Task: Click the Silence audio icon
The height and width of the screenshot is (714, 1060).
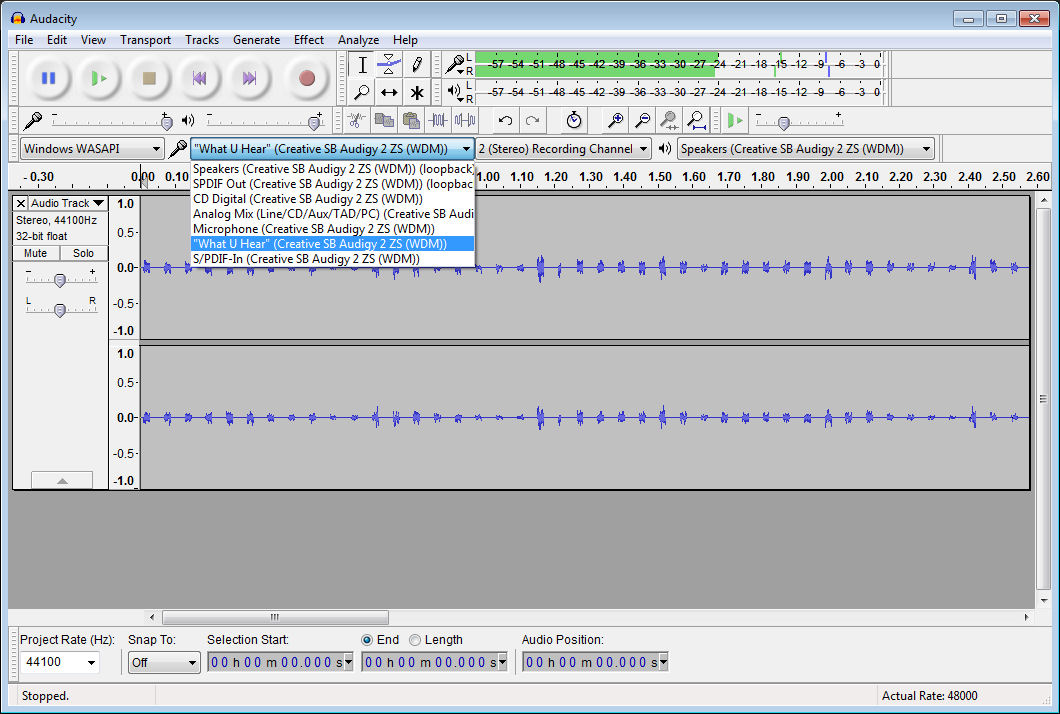Action: pos(465,120)
